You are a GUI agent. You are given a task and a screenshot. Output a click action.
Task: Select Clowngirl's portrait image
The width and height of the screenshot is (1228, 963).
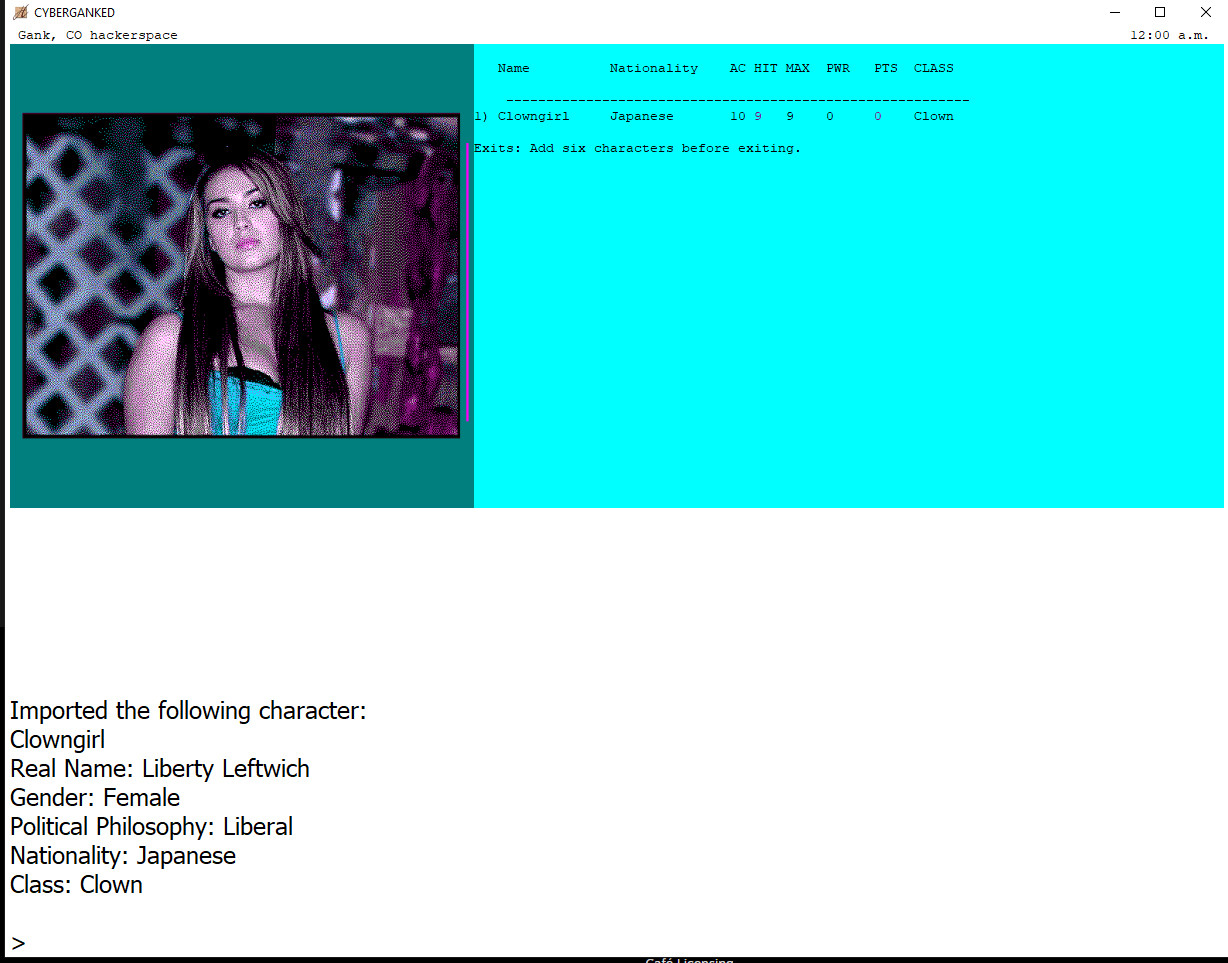pyautogui.click(x=240, y=275)
